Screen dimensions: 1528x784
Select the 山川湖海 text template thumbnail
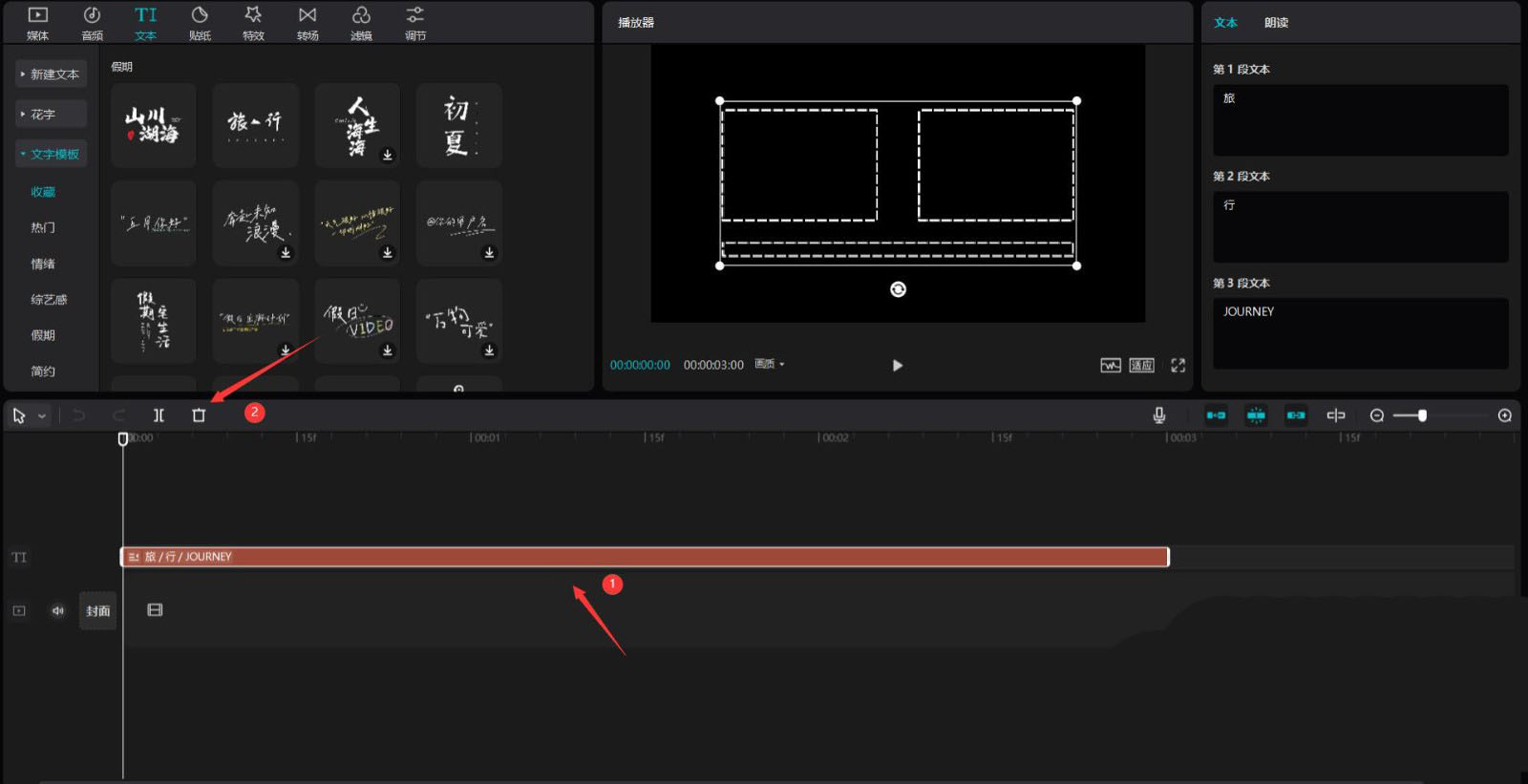coord(153,125)
